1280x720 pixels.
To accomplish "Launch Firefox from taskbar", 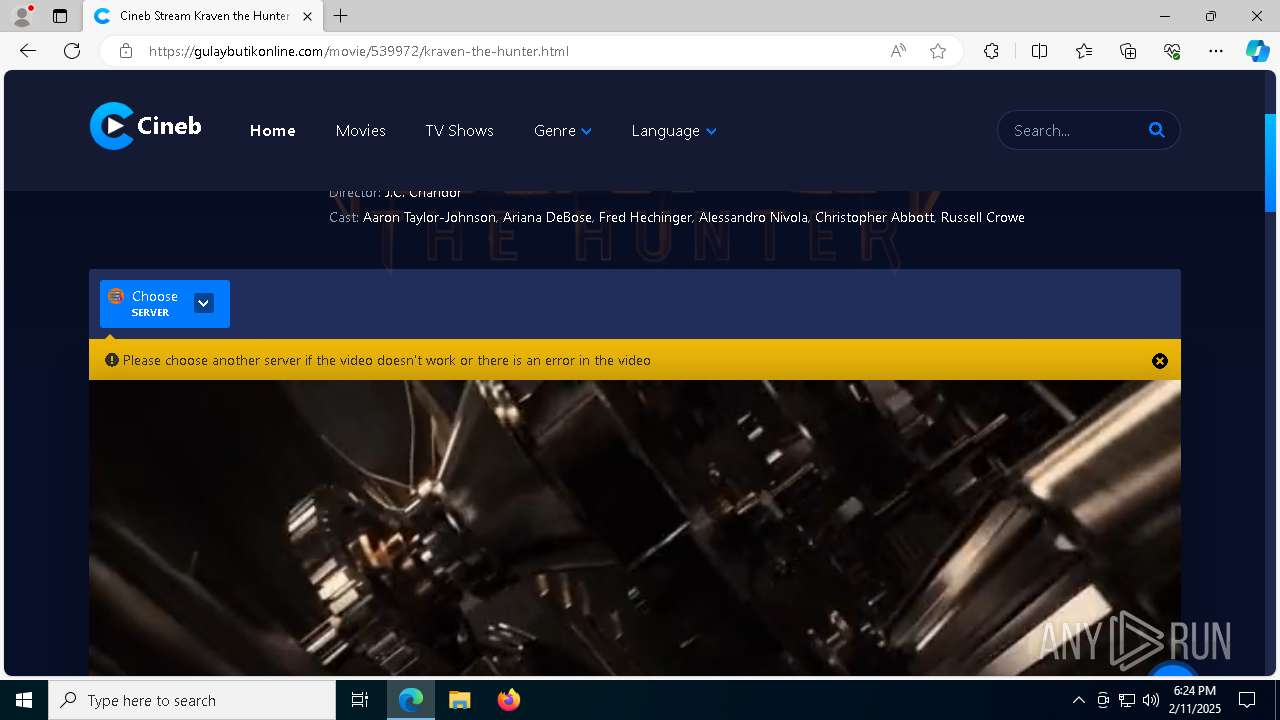I will [508, 700].
